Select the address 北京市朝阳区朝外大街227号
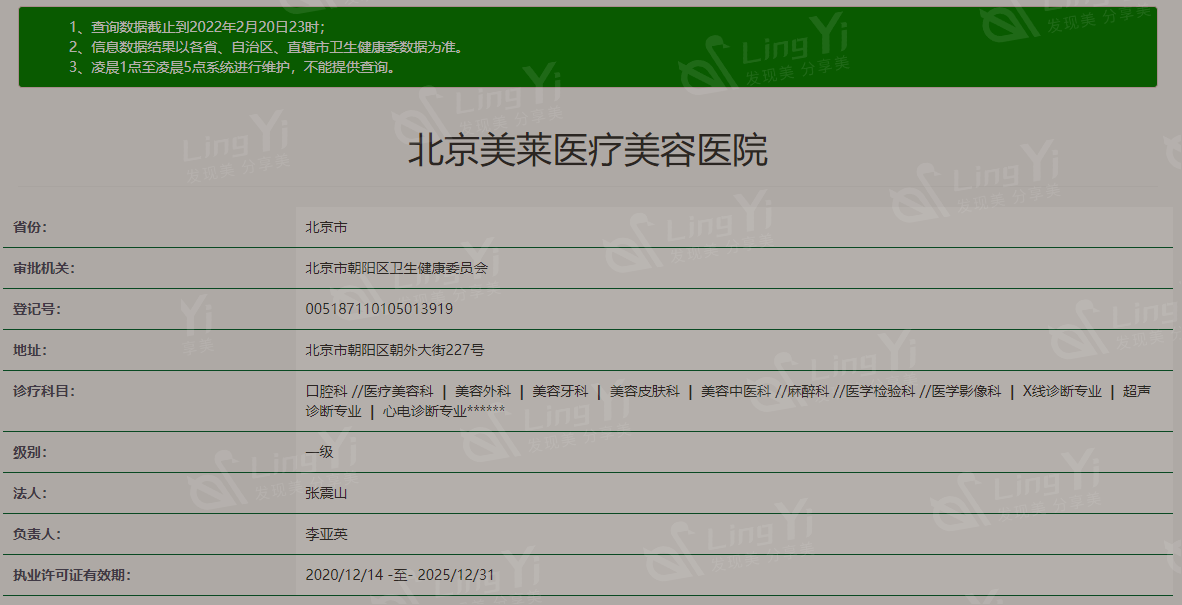The width and height of the screenshot is (1182, 605). (x=395, y=350)
